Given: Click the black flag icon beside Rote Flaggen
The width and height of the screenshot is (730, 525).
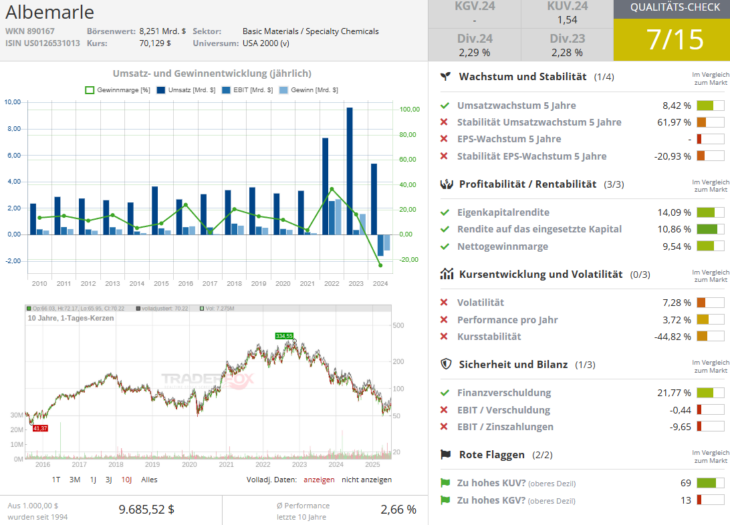Looking at the screenshot, I should pos(446,454).
